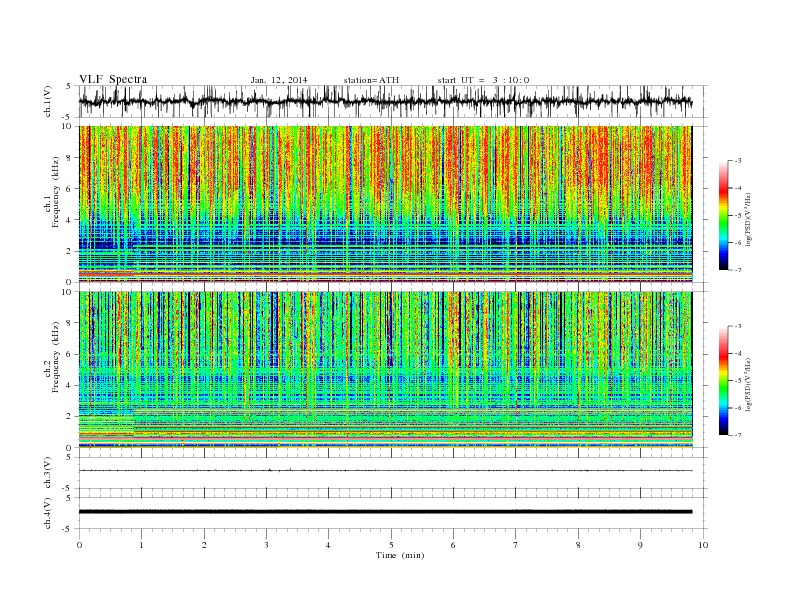This screenshot has width=792, height=612.
Task: Click the thin ch.3 voltage trace line
Action: (385, 471)
